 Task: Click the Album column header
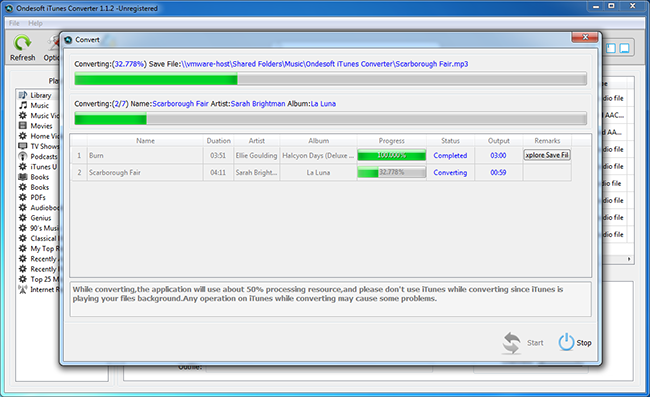click(x=318, y=141)
